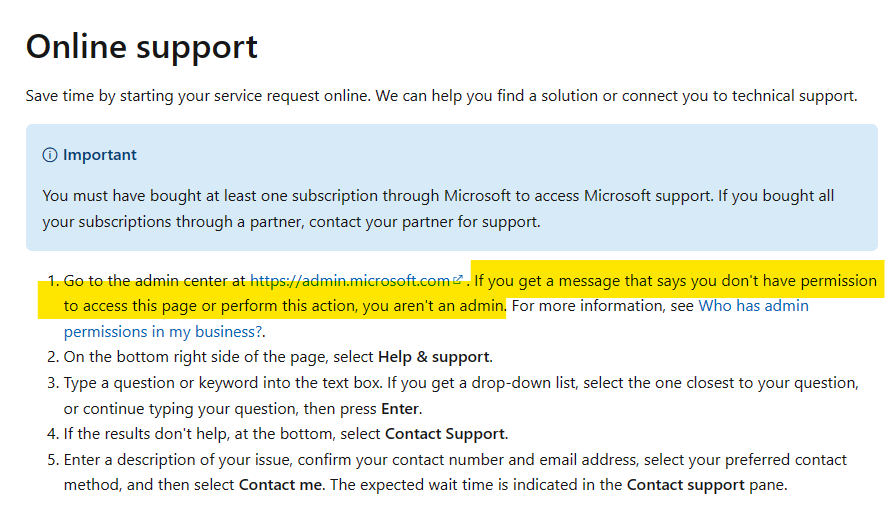Click the bold "Contact Support" text in step 4
The height and width of the screenshot is (511, 888).
pos(445,434)
